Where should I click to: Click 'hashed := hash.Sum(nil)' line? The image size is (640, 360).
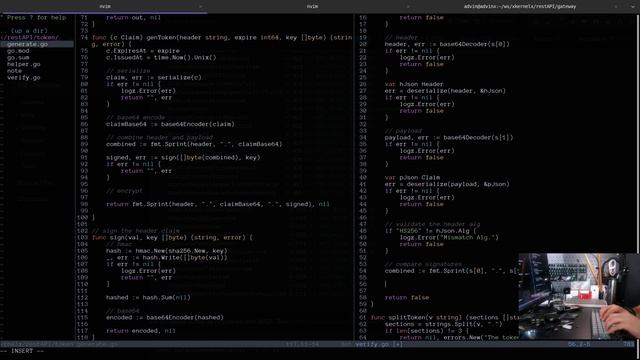pyautogui.click(x=148, y=298)
